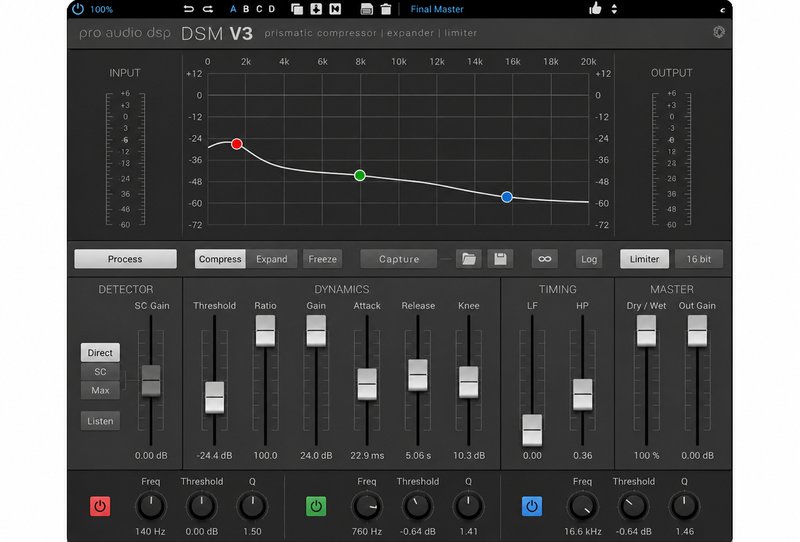The height and width of the screenshot is (542, 800).
Task: Click the LF timing fader handle
Action: click(532, 430)
